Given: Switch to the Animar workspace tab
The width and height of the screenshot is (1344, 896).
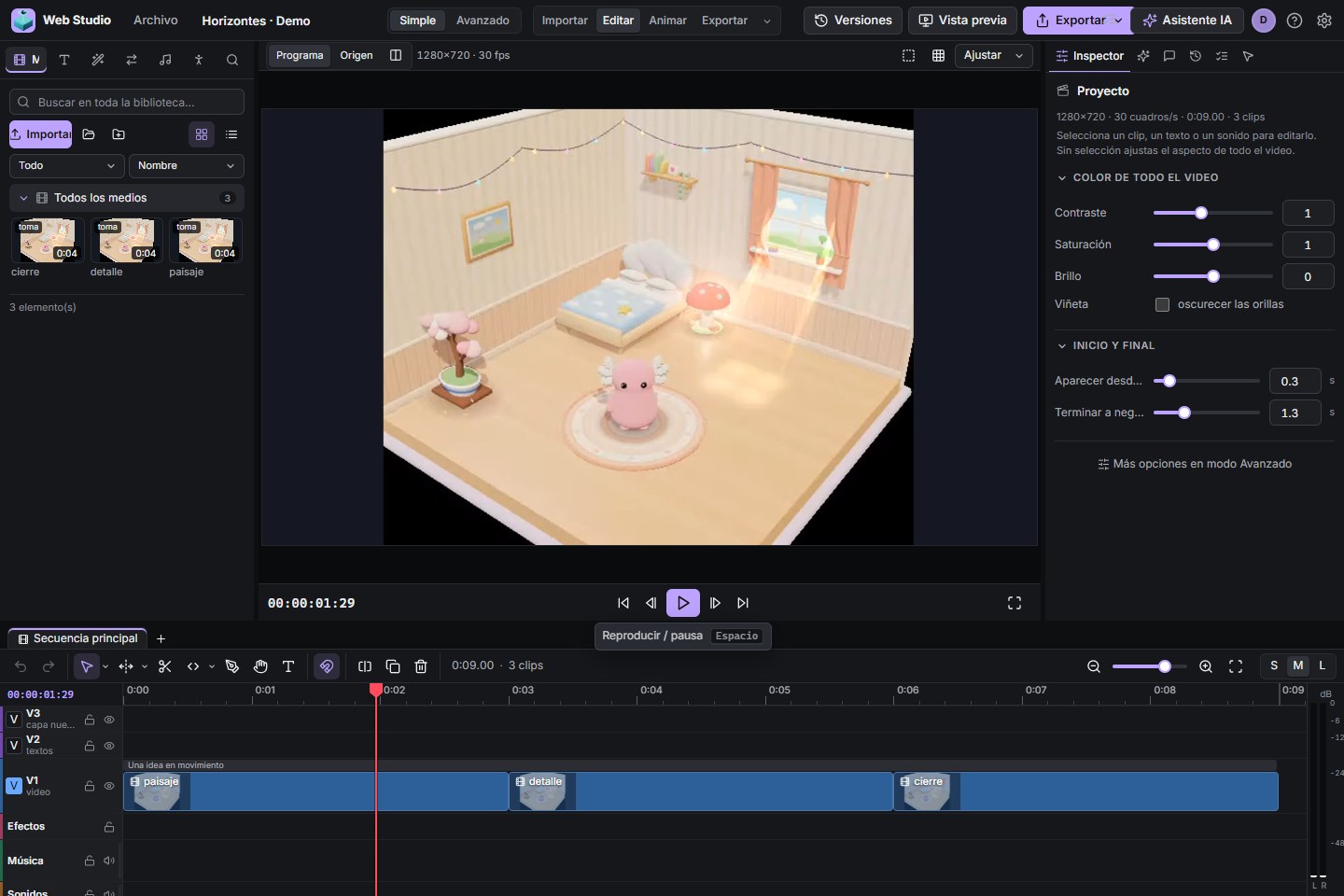Looking at the screenshot, I should click(x=667, y=21).
